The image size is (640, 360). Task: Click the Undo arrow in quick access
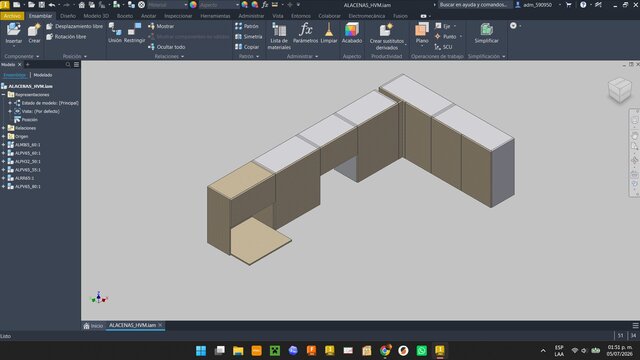click(52, 5)
